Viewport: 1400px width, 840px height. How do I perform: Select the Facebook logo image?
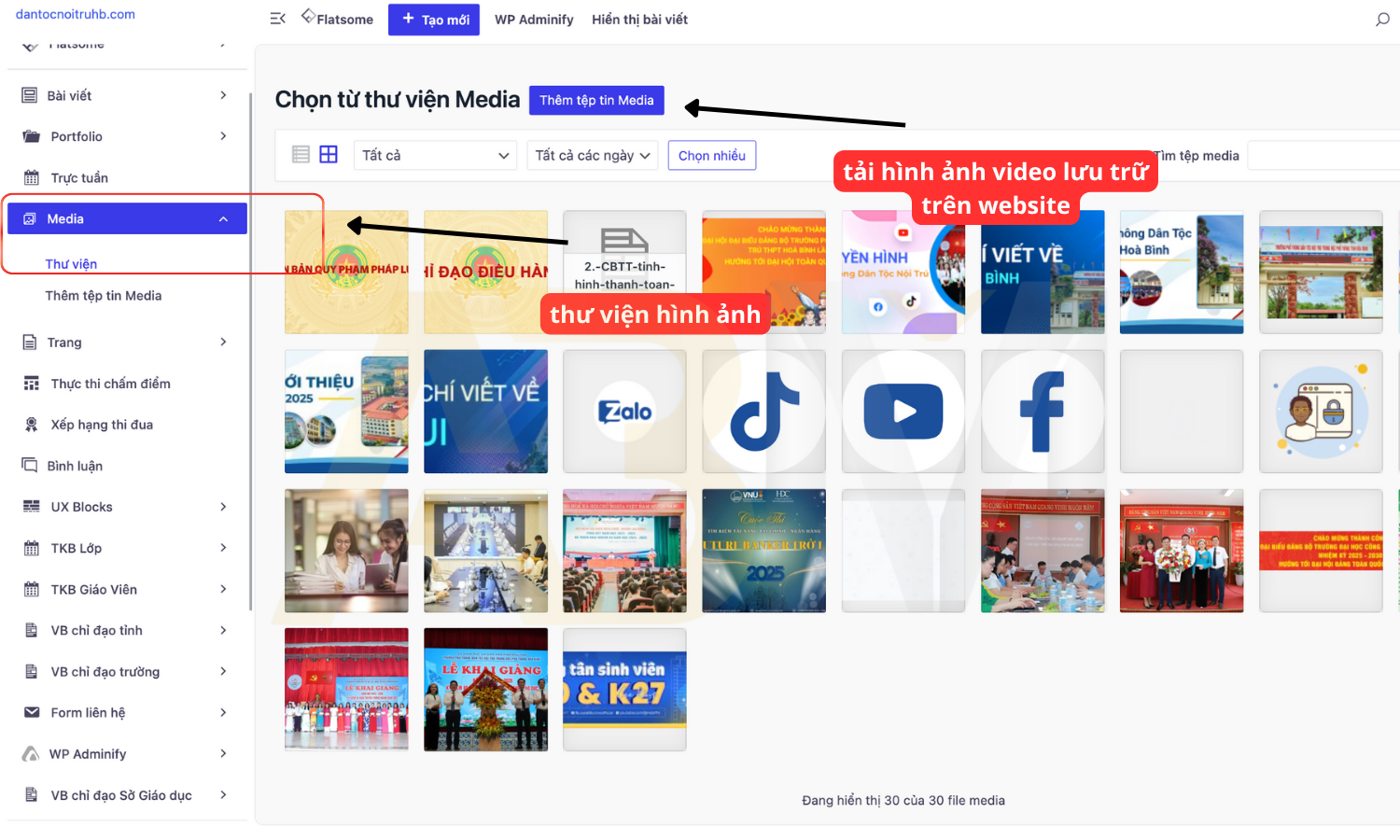(x=1043, y=412)
